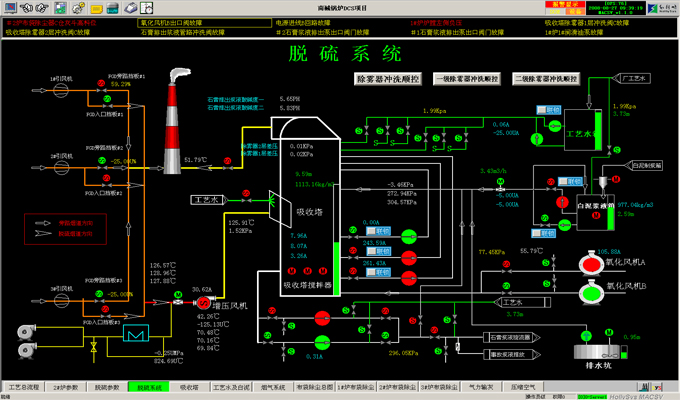Click the 工艺水 tank green level bar

click(x=598, y=130)
